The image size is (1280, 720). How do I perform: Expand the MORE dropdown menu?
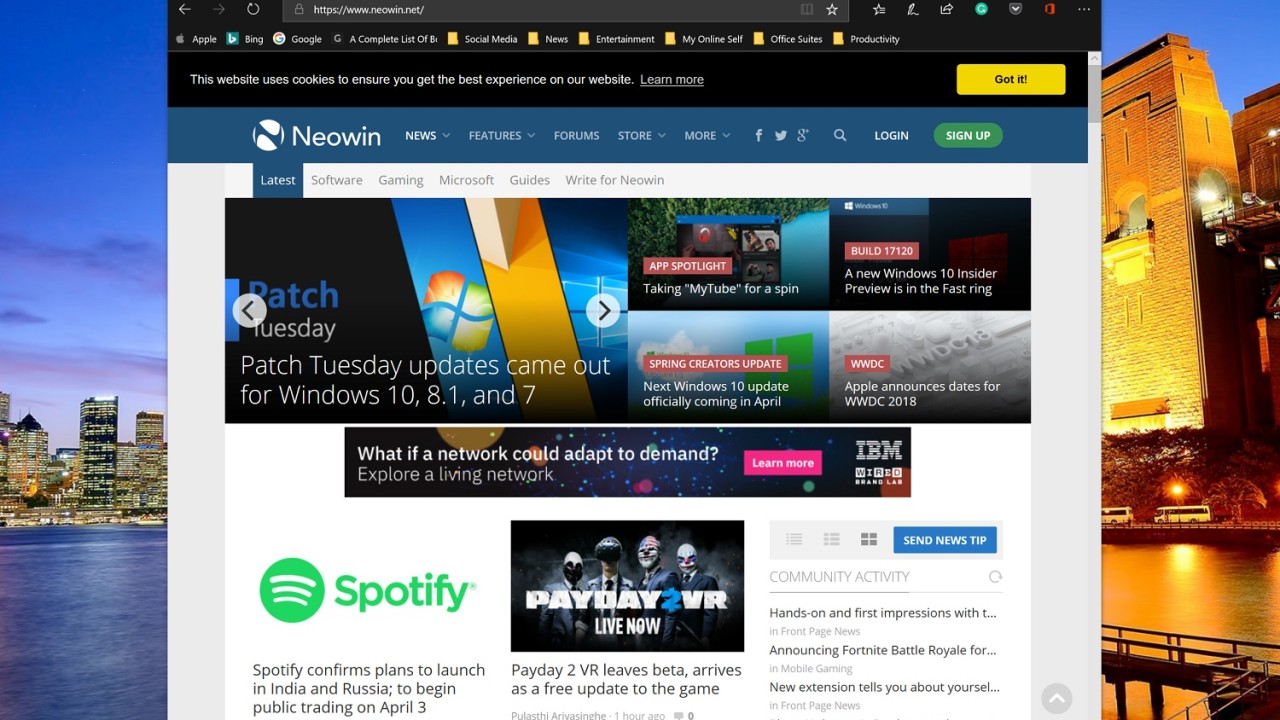point(707,136)
